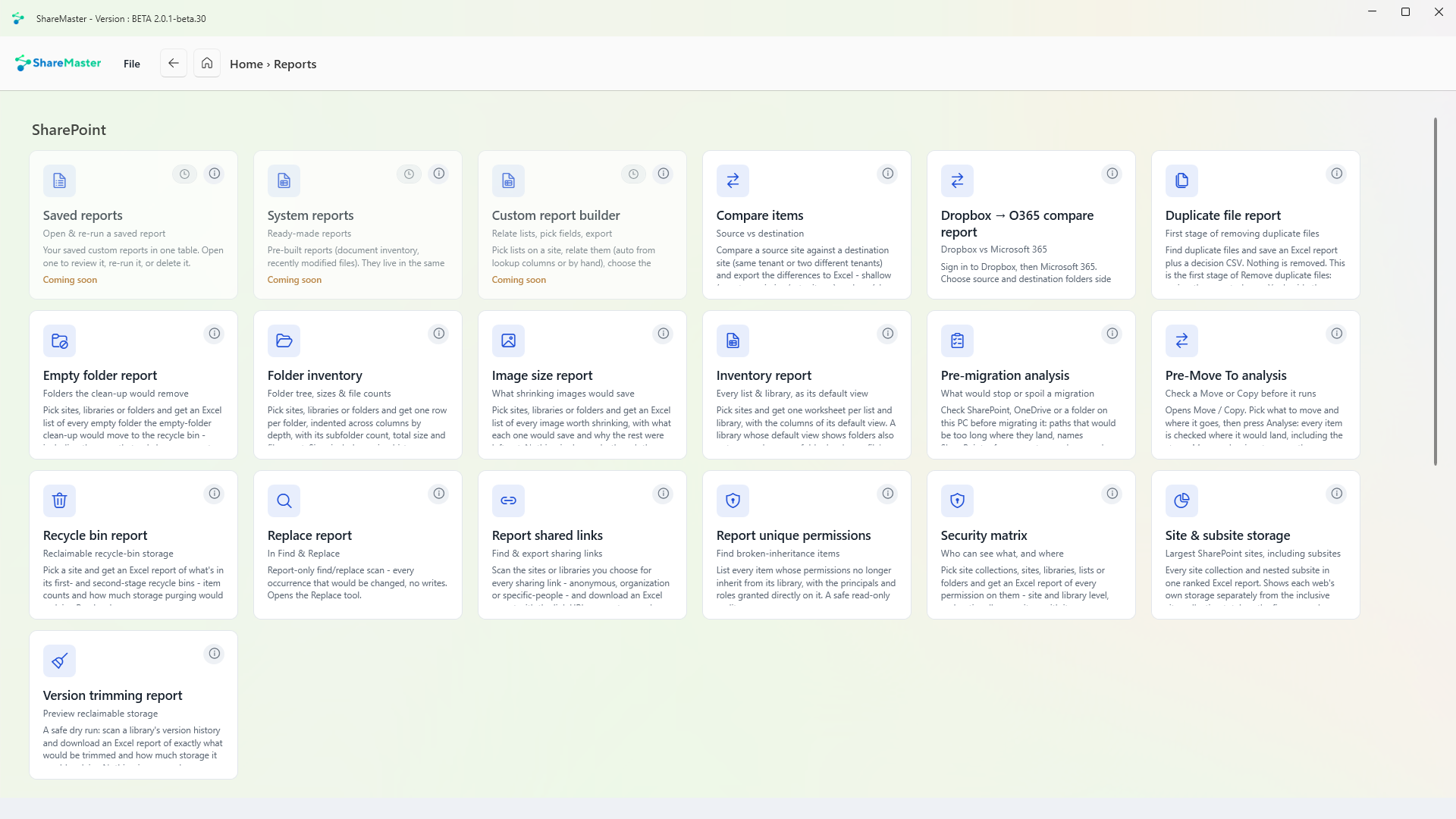The height and width of the screenshot is (819, 1456).
Task: Show info for Dropbox → O365 compare report
Action: [1112, 174]
